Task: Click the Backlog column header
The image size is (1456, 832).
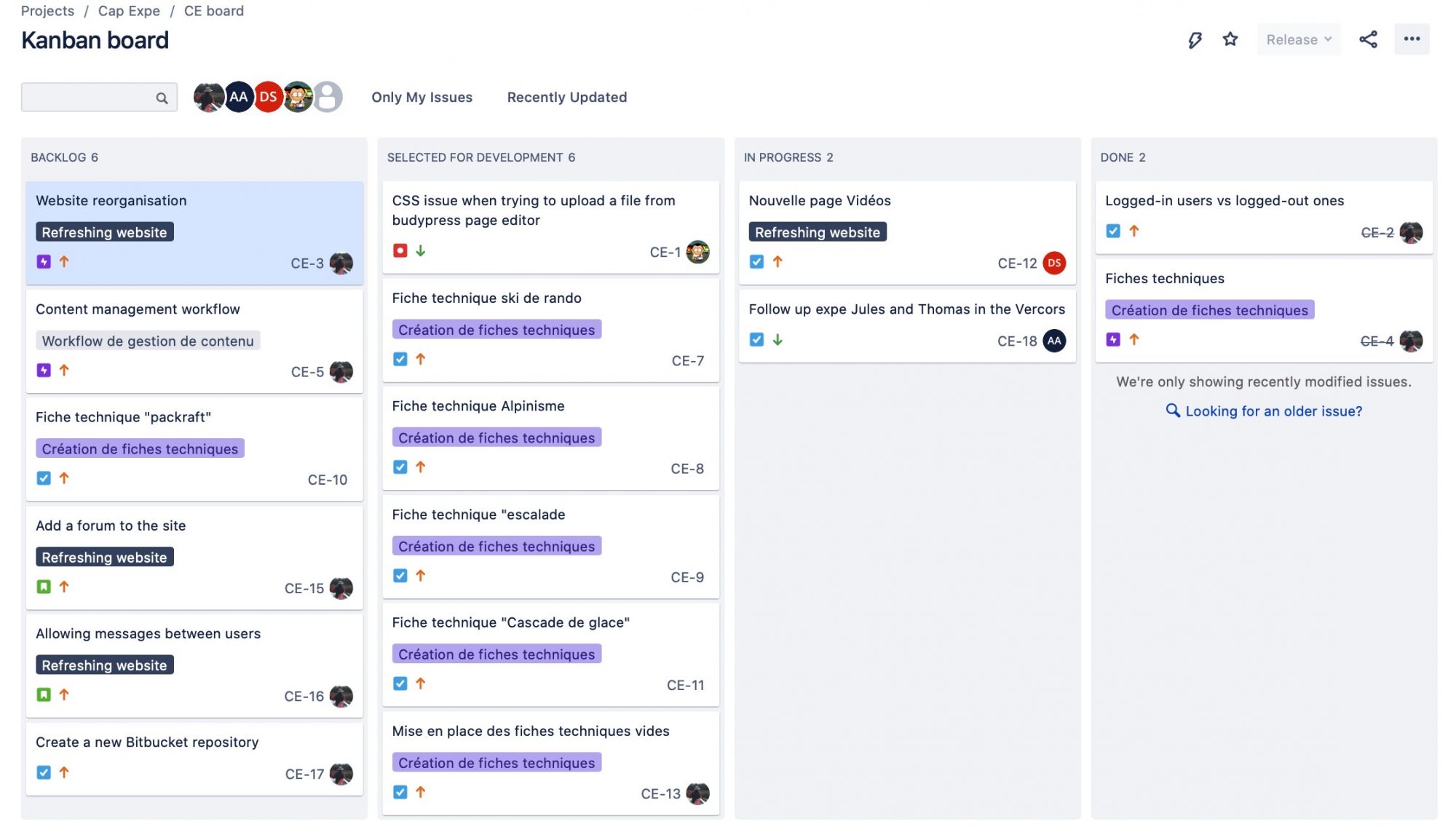Action: (x=64, y=157)
